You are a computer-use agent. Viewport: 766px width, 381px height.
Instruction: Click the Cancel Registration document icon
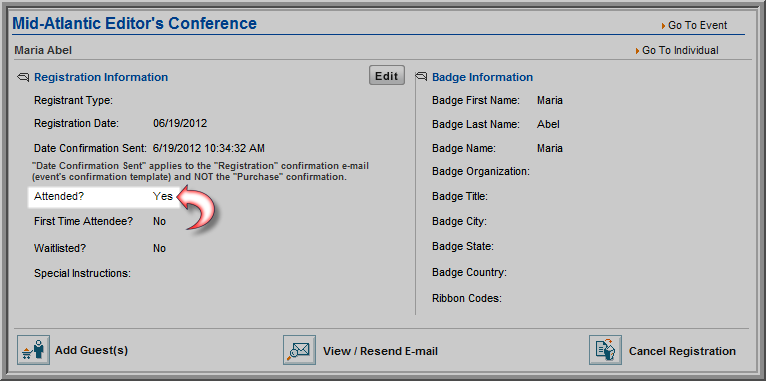(605, 350)
